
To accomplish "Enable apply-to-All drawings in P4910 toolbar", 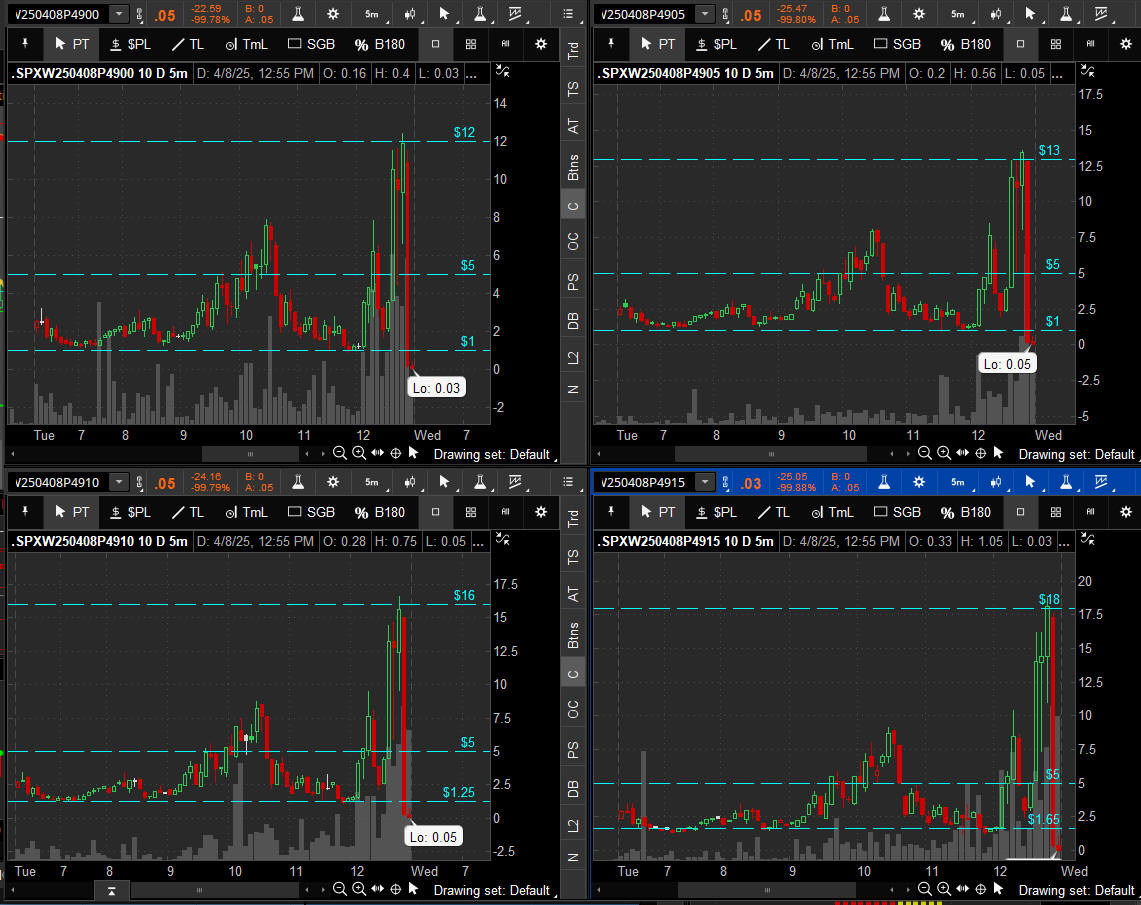I will (505, 512).
